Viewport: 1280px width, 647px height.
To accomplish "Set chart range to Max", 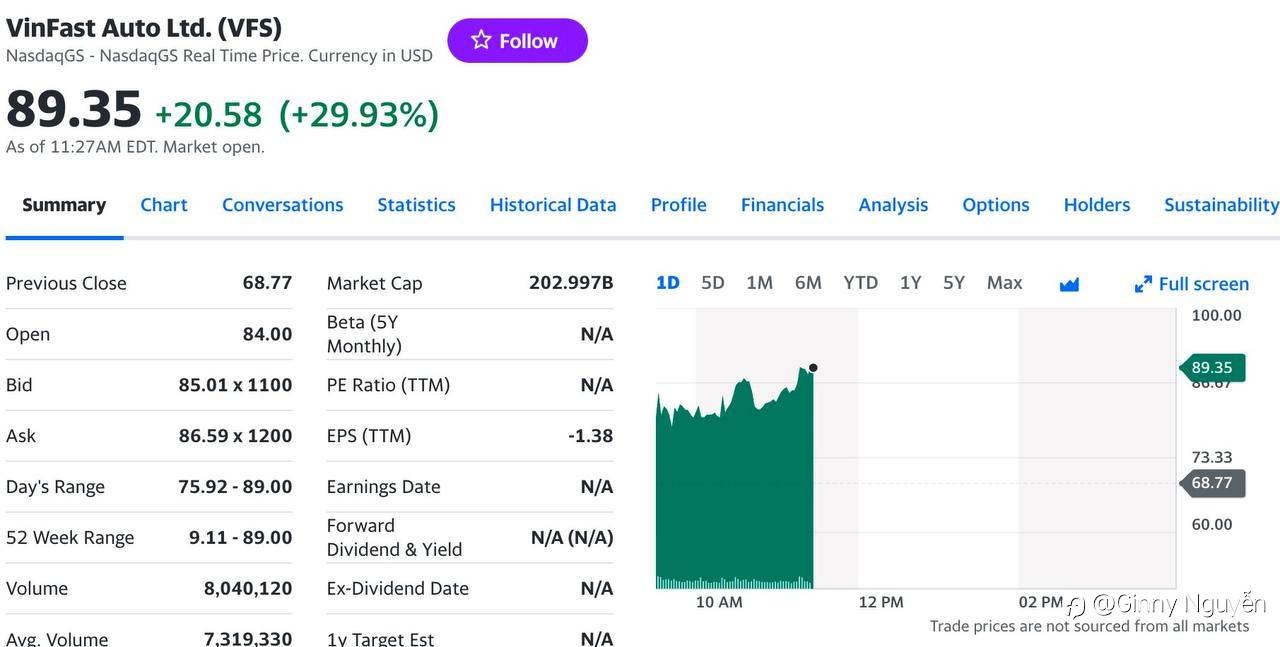I will (x=1004, y=283).
